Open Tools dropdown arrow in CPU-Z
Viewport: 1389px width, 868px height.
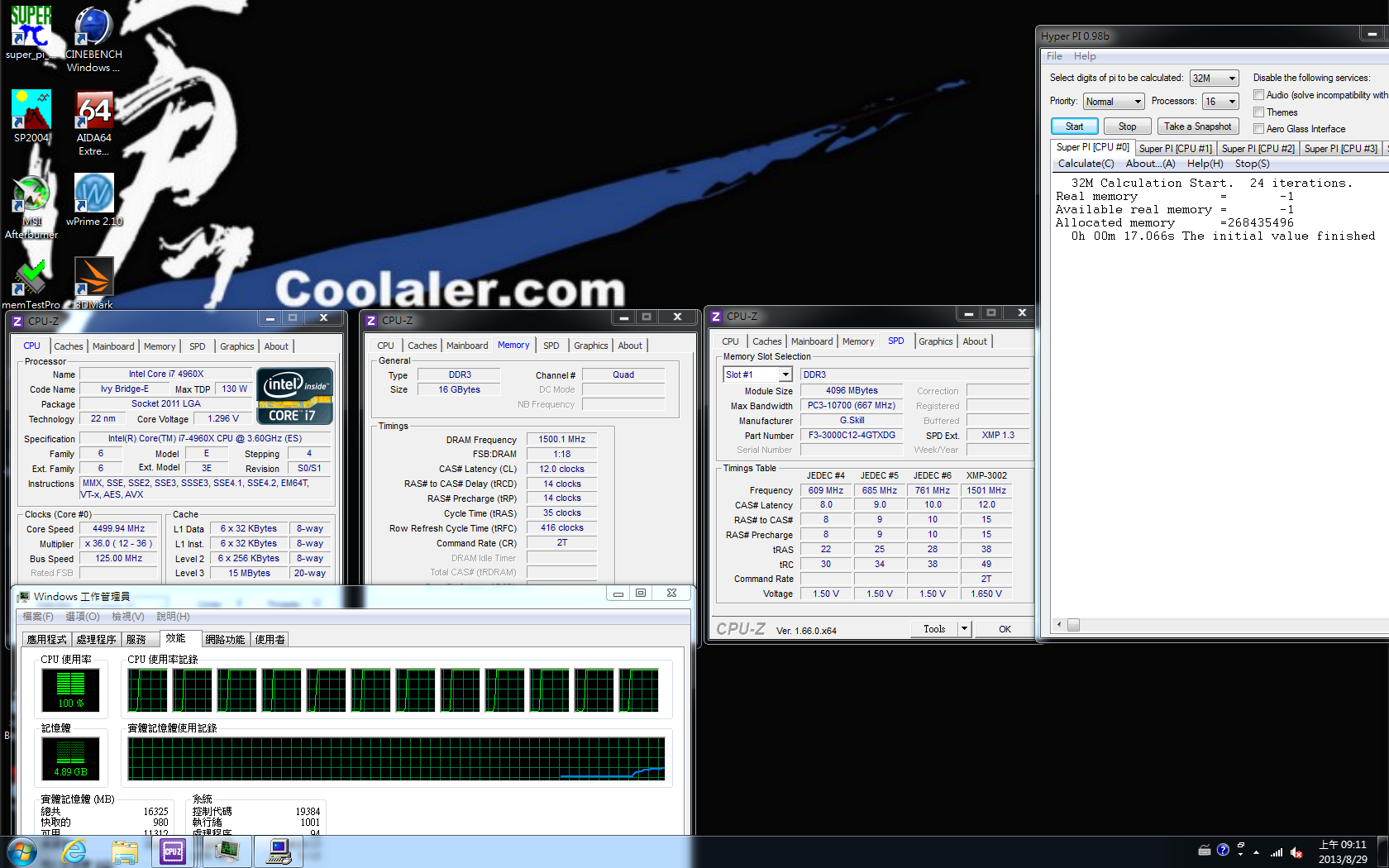[x=964, y=629]
